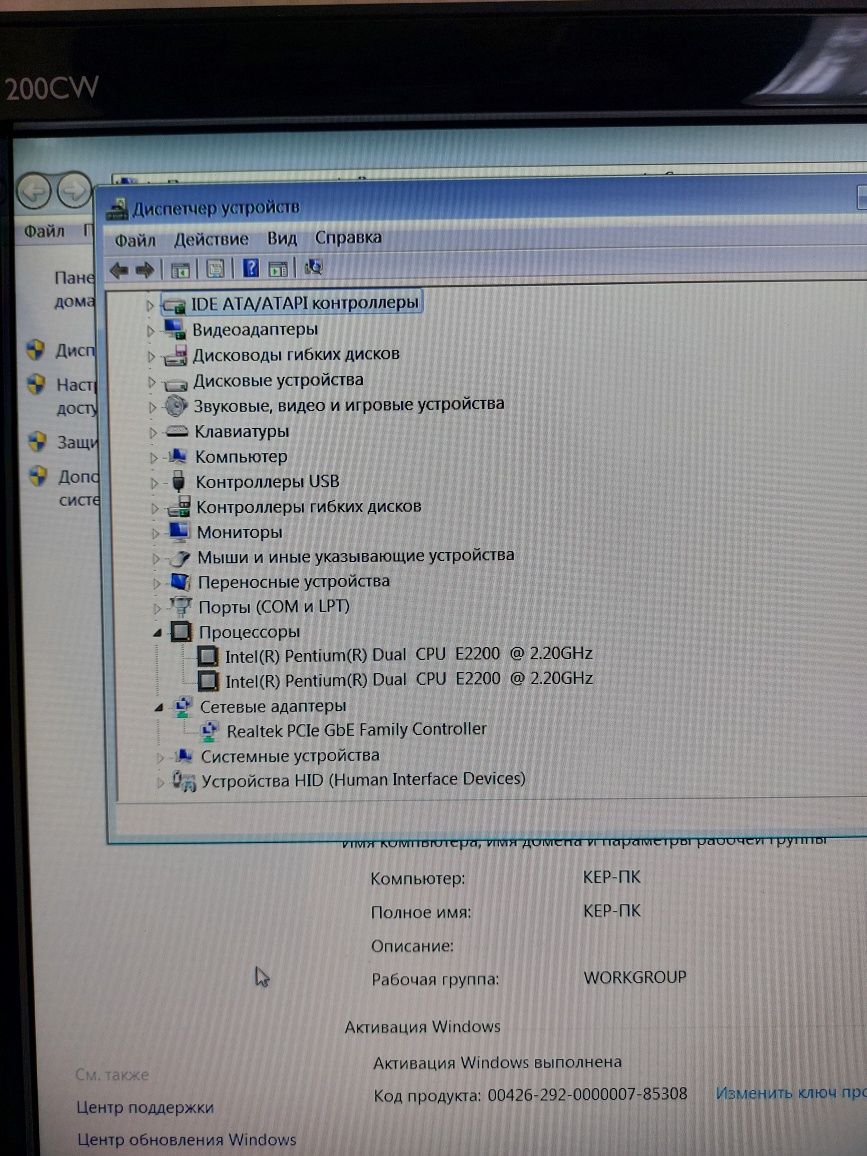The width and height of the screenshot is (867, 1156).
Task: Click the show/hide console tree toolbar icon
Action: [x=180, y=270]
